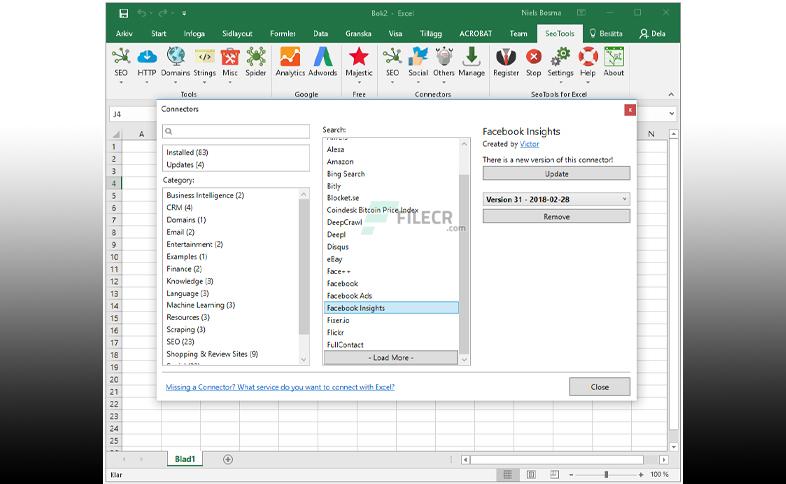Click the connector search input field

click(236, 131)
